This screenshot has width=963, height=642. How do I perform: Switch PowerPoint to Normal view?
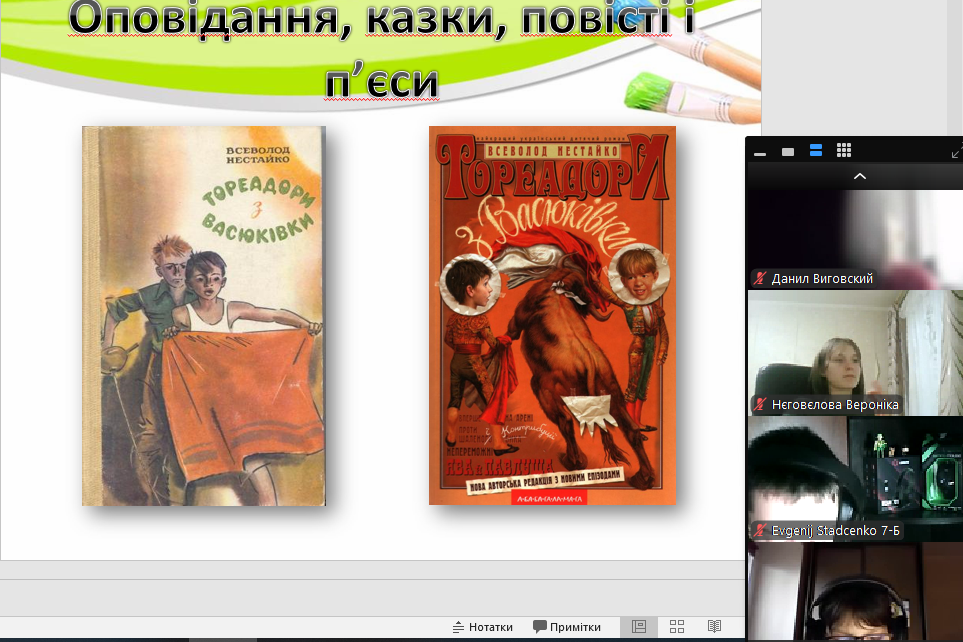tap(639, 627)
